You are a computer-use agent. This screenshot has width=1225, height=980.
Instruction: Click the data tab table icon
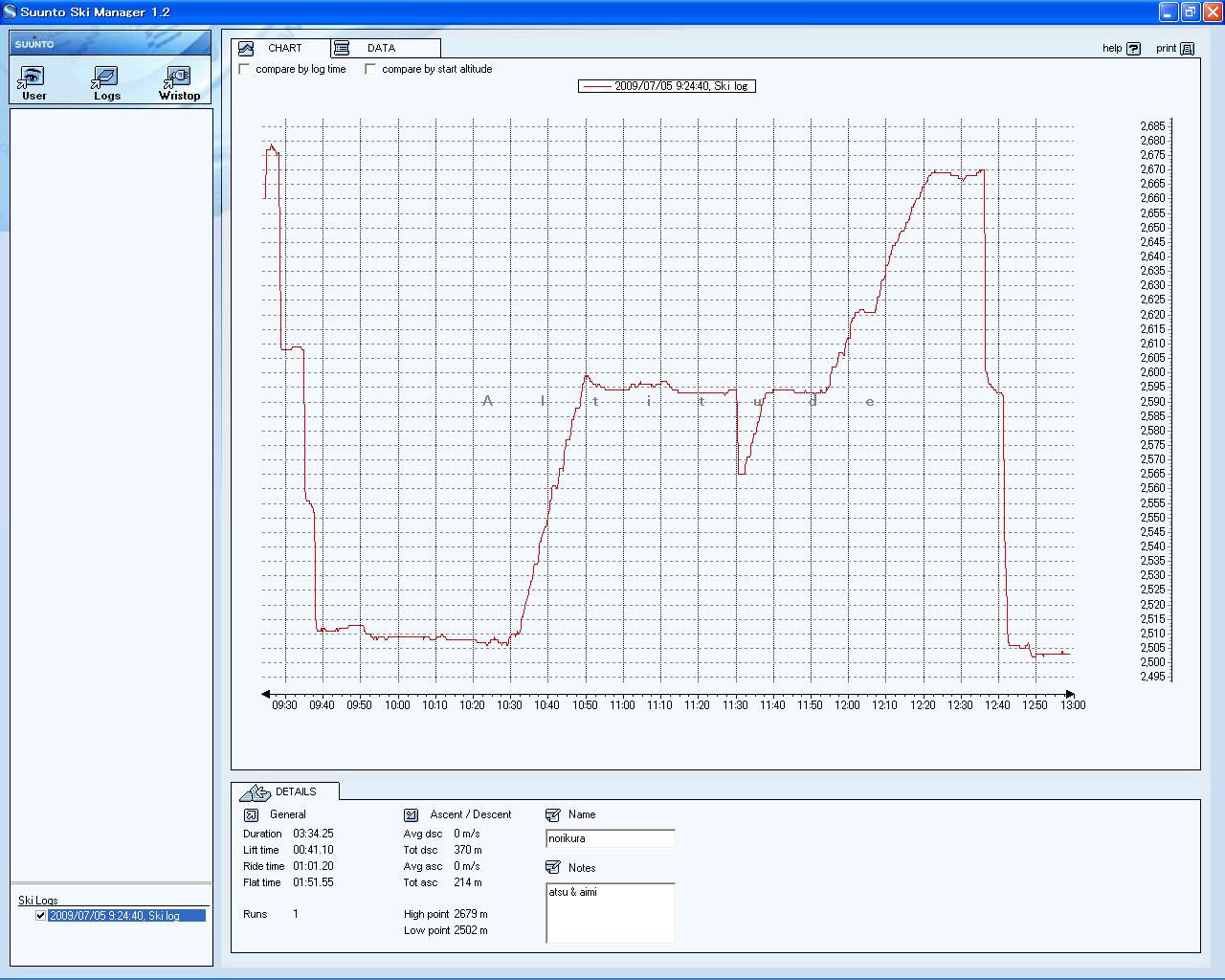342,48
